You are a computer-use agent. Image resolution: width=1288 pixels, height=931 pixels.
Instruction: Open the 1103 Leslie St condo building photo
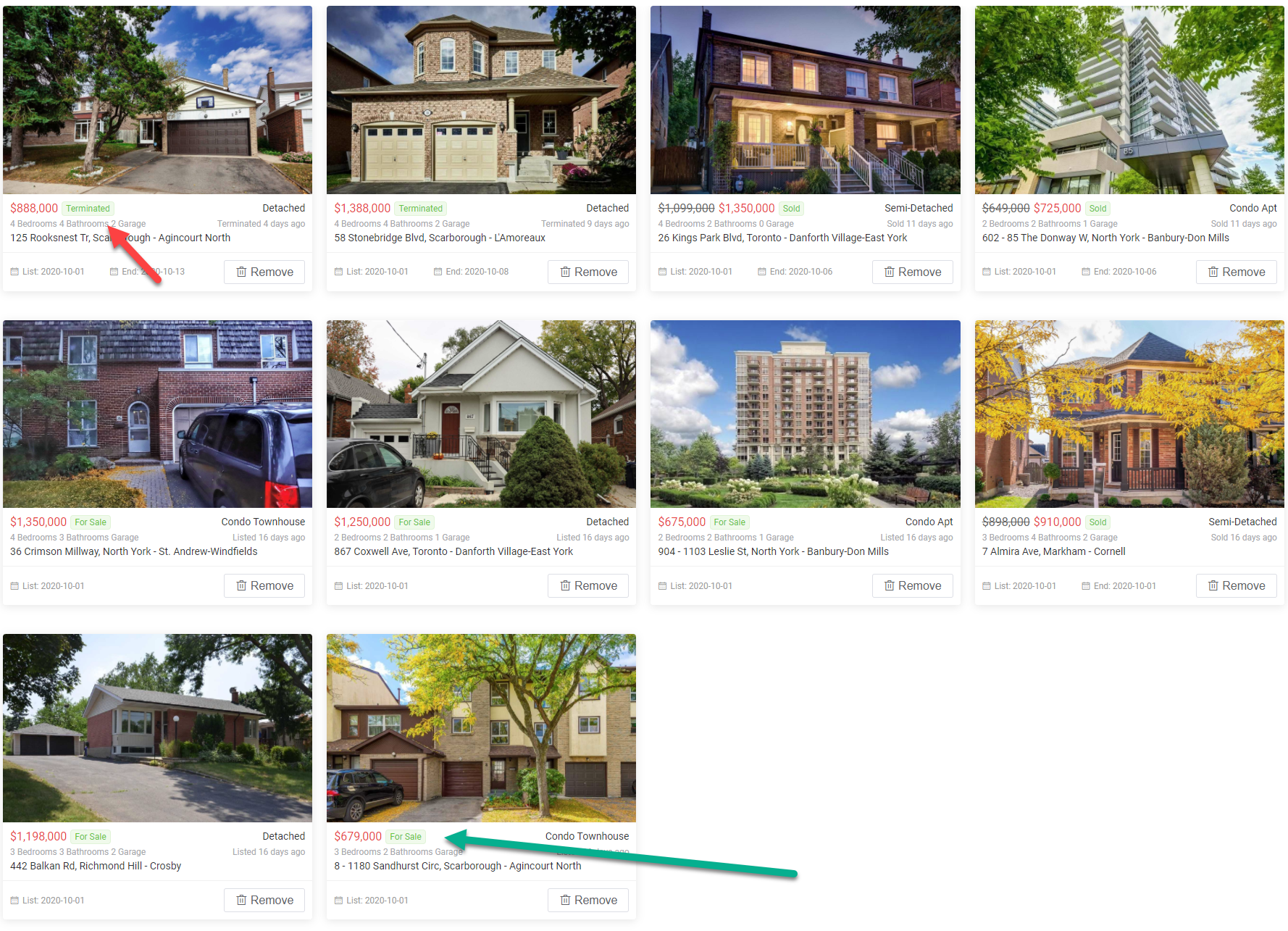(x=806, y=414)
